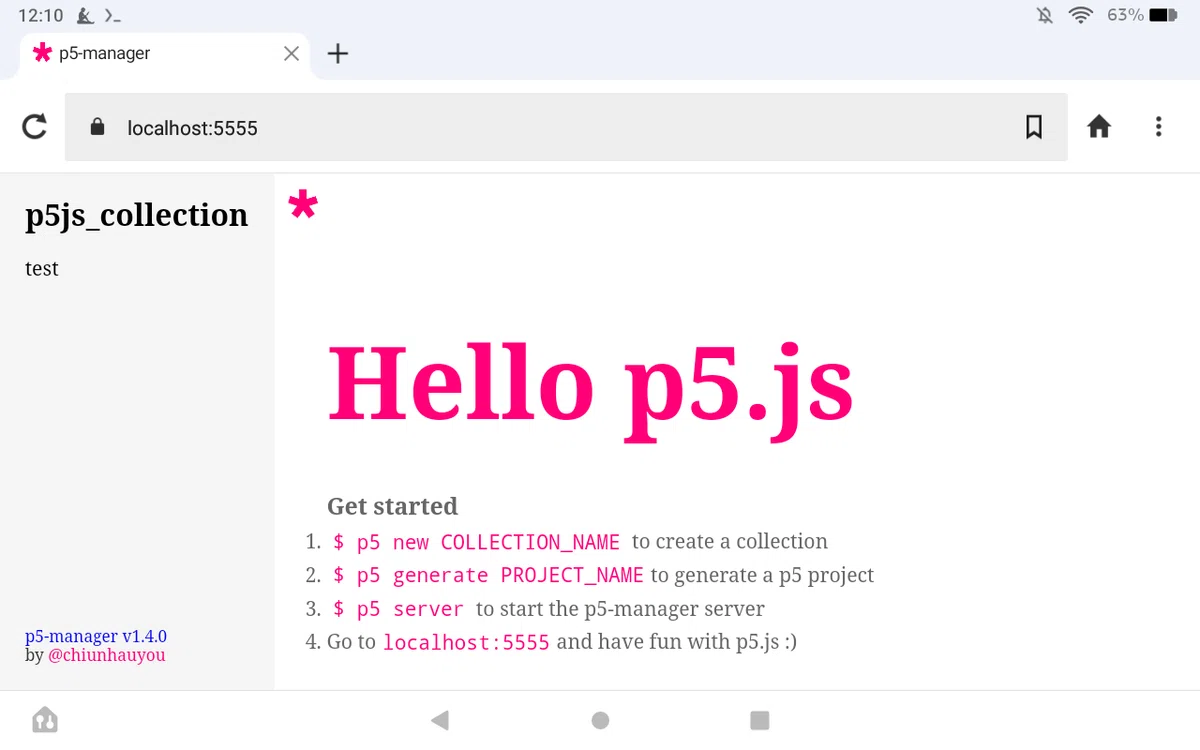Reload the page with the refresh icon
1200x750 pixels.
34,127
